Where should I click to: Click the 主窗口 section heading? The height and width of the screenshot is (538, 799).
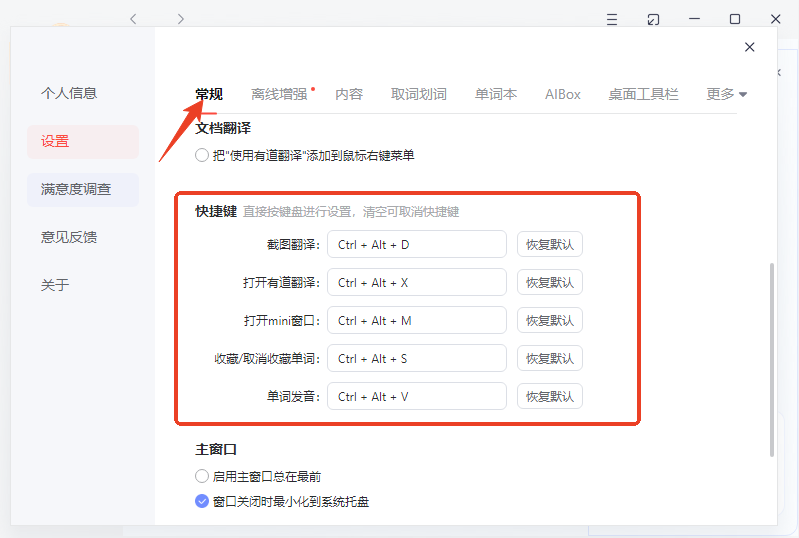click(x=216, y=449)
